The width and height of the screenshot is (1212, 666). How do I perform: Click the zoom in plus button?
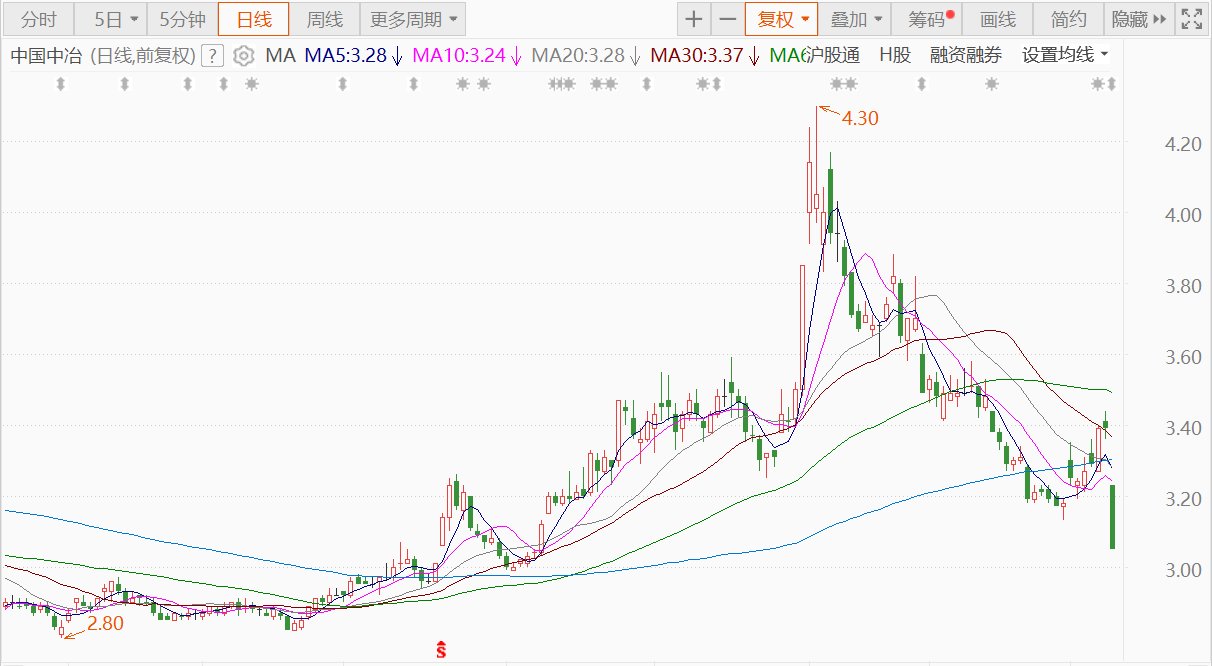(x=694, y=19)
